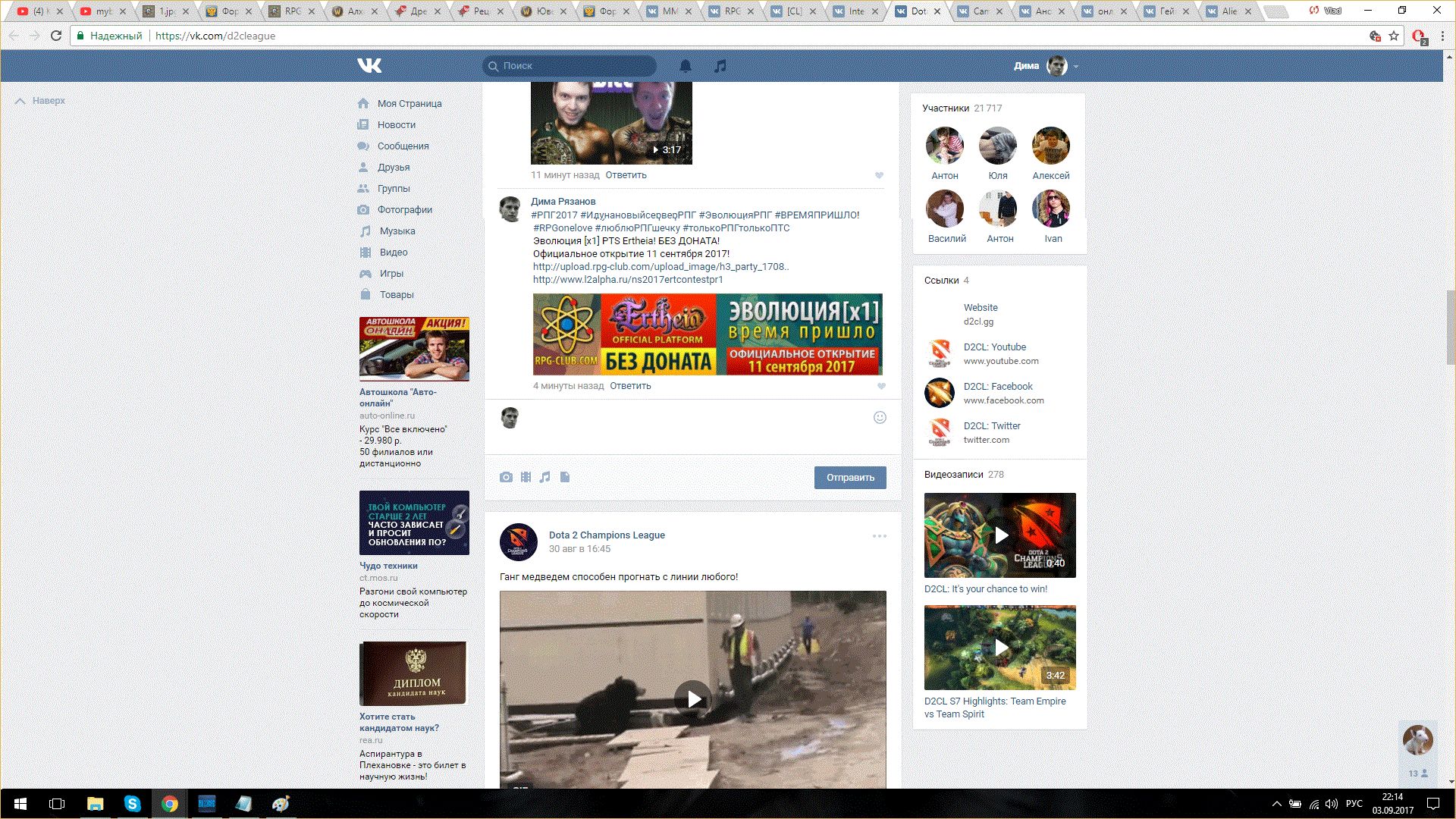1456x819 pixels.
Task: Open the notifications bell icon
Action: coord(686,66)
